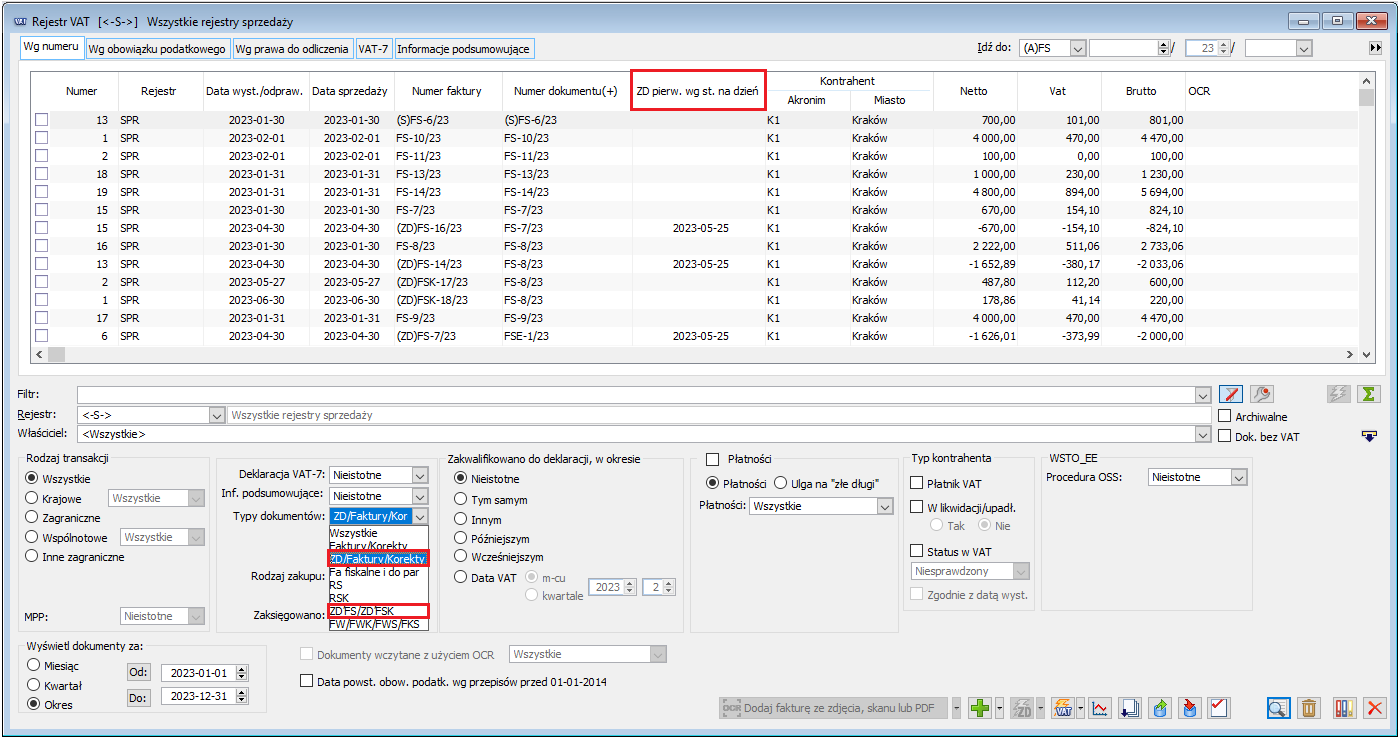Click Dodaj fakturę ze zdjęcia button
This screenshot has width=1400, height=739.
[834, 708]
